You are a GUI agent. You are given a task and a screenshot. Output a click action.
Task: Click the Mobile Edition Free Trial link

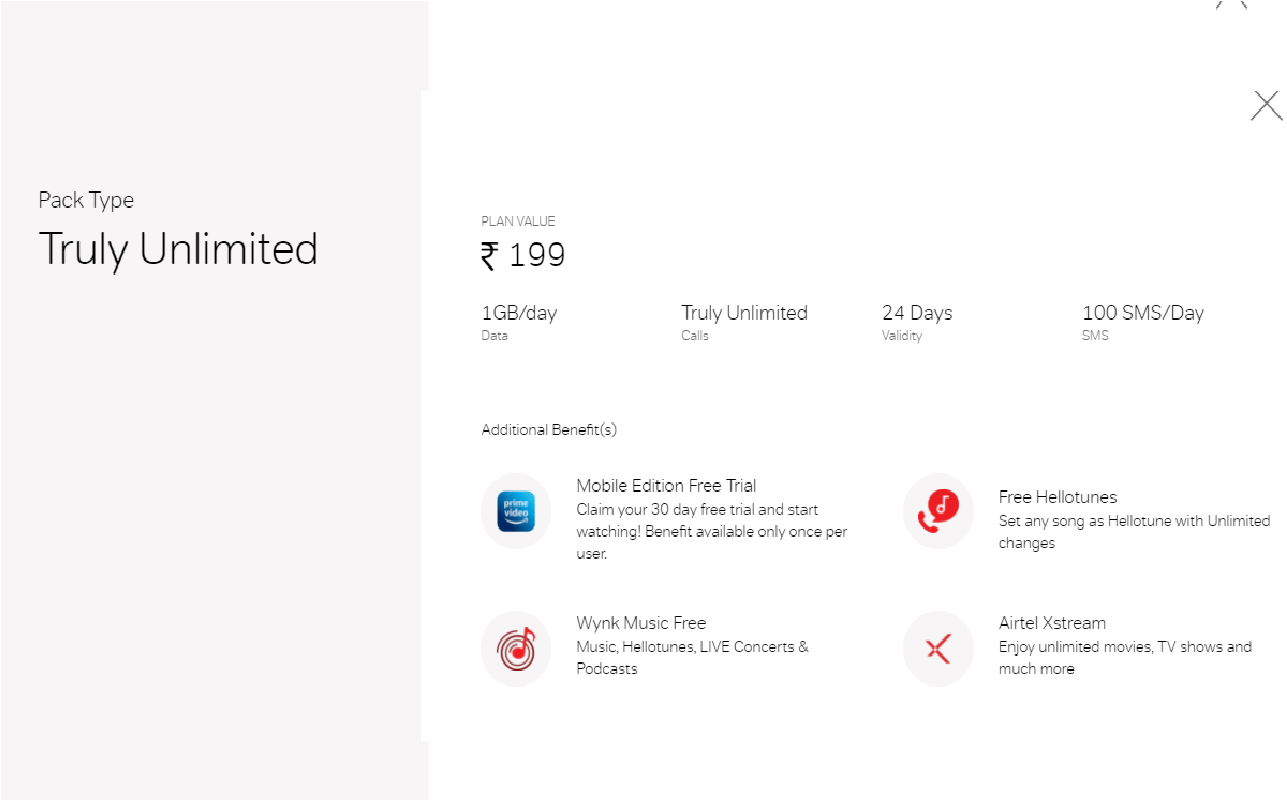pos(666,485)
